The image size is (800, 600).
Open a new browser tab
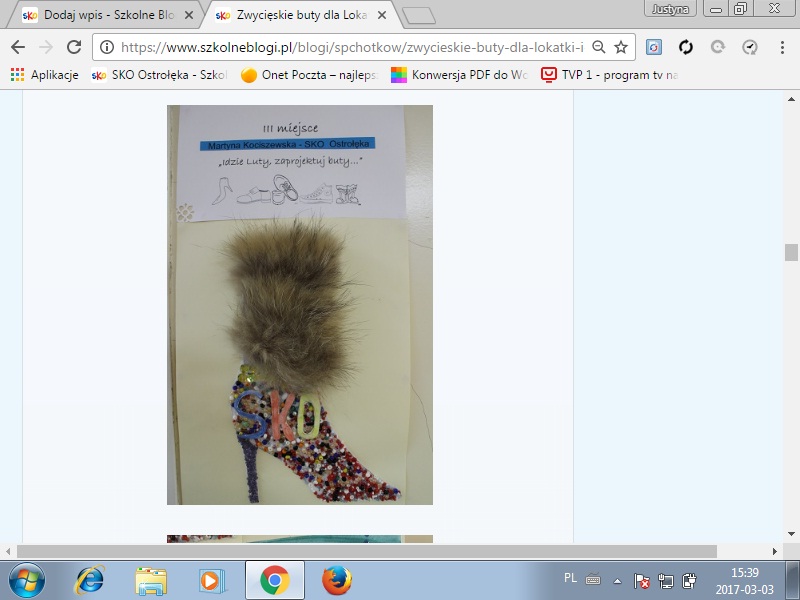tap(419, 16)
